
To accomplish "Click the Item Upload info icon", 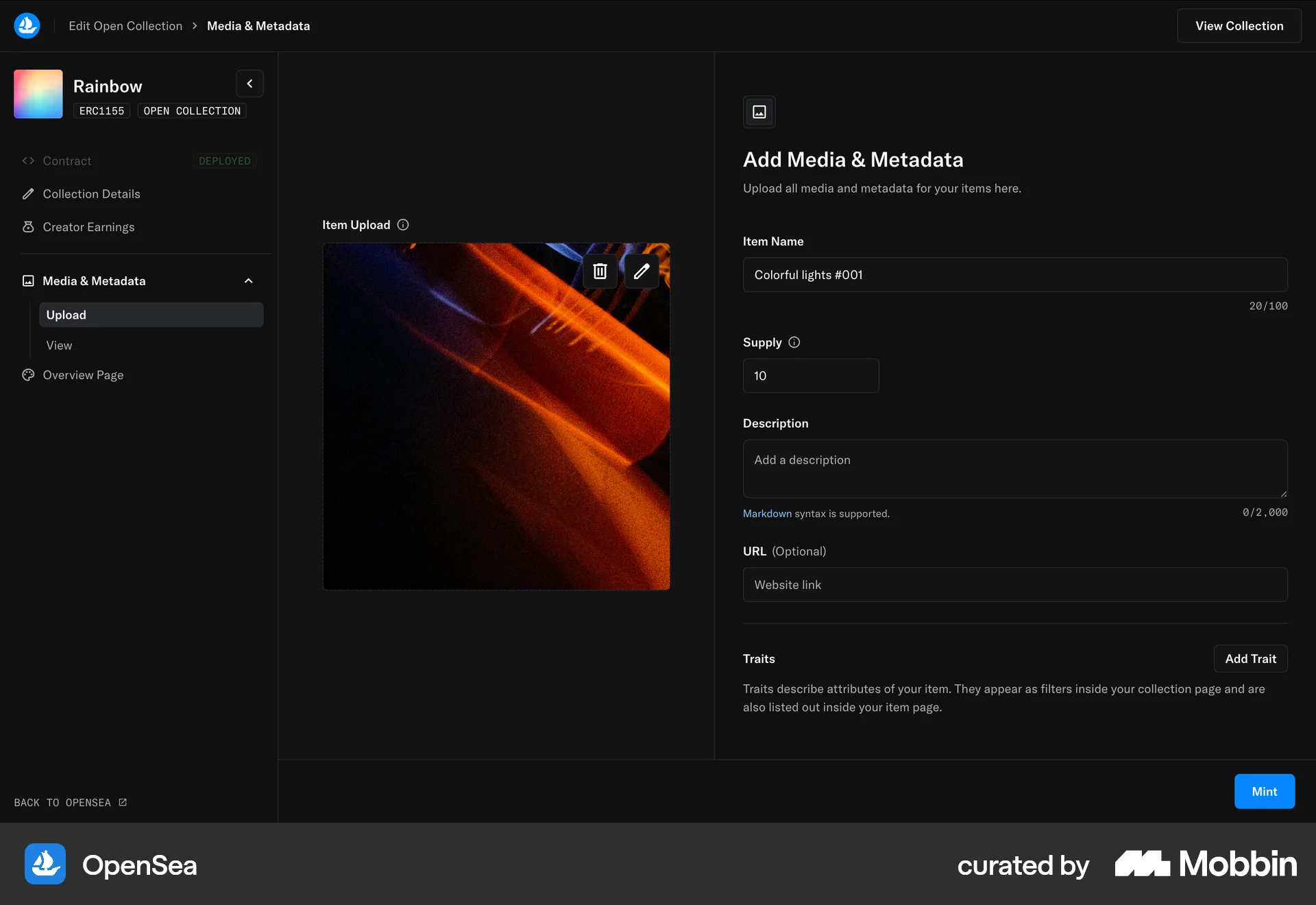I will [403, 225].
